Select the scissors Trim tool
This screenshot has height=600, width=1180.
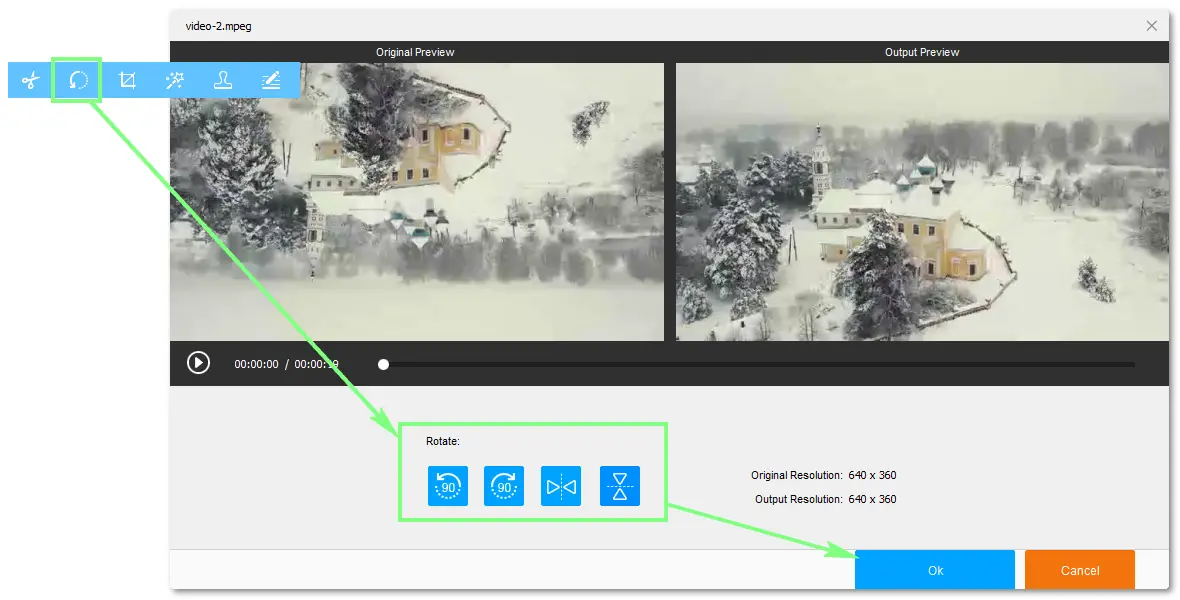pyautogui.click(x=31, y=81)
